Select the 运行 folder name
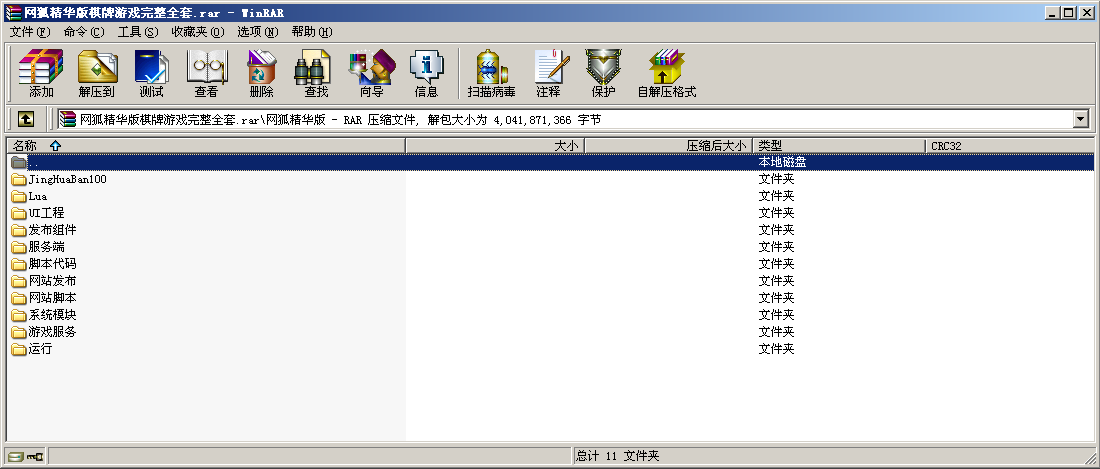Image resolution: width=1100 pixels, height=469 pixels. click(x=41, y=349)
